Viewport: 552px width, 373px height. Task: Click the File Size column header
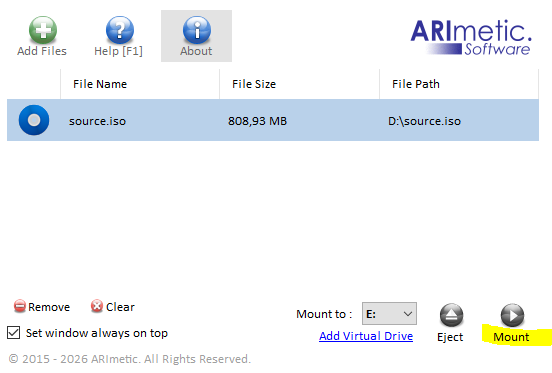300,84
